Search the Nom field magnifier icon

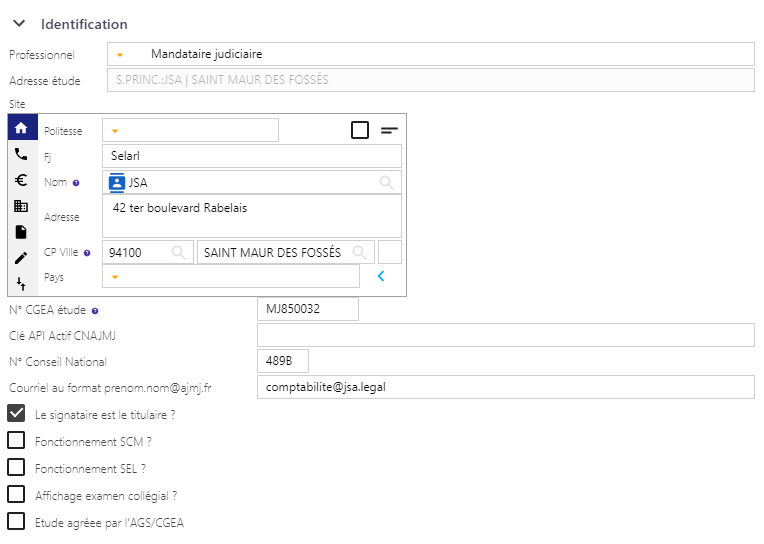(386, 183)
